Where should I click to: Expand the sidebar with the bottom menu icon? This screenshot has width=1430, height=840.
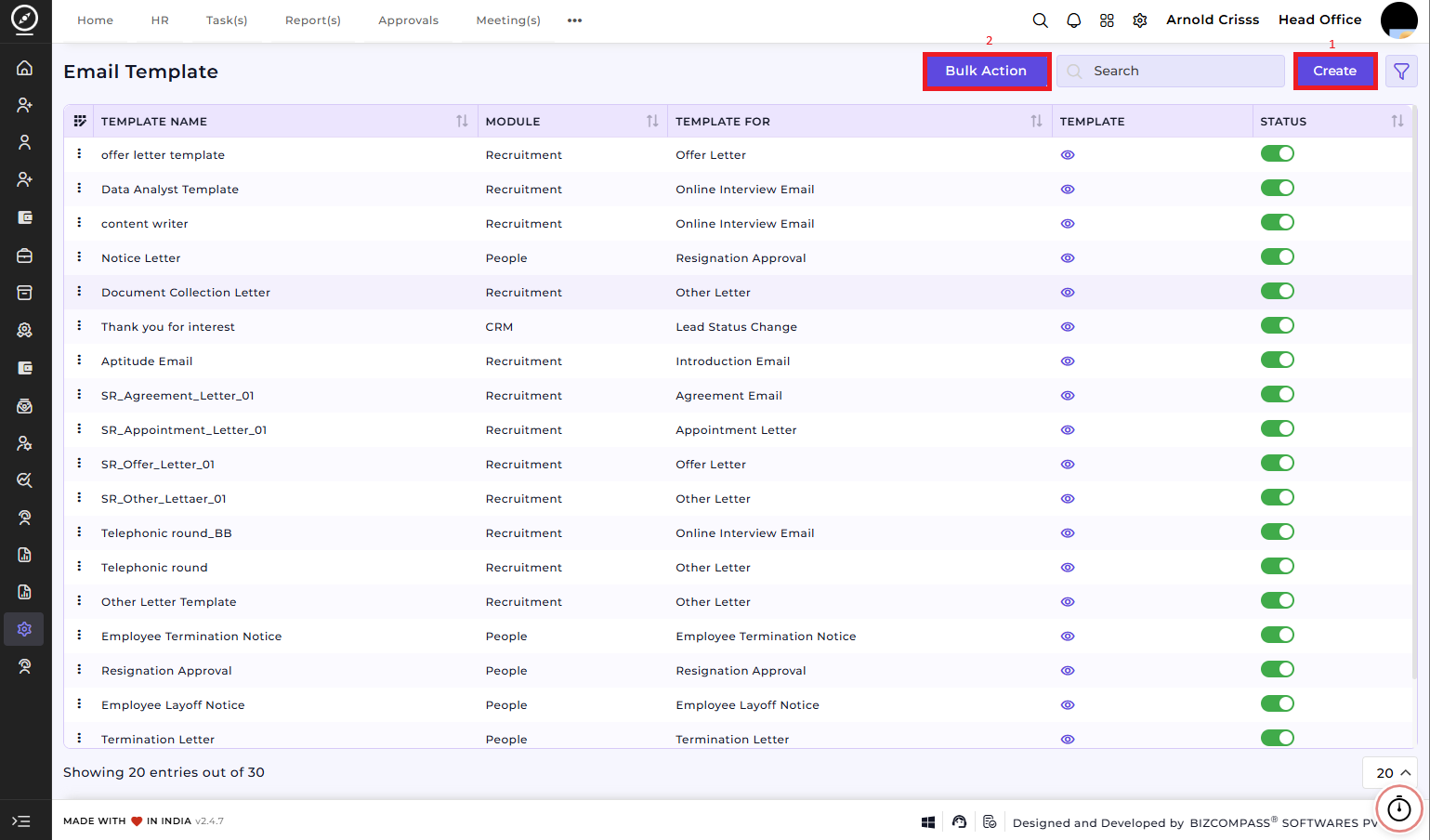(21, 821)
